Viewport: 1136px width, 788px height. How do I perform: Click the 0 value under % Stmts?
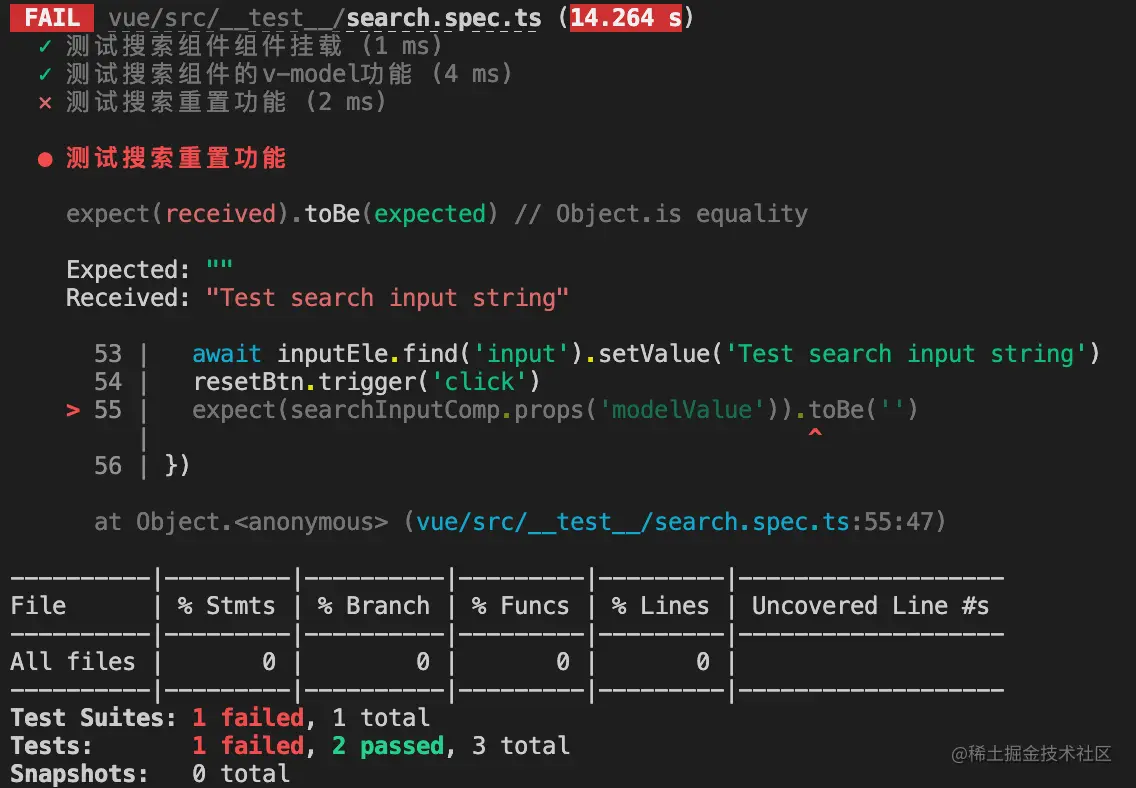coord(269,661)
